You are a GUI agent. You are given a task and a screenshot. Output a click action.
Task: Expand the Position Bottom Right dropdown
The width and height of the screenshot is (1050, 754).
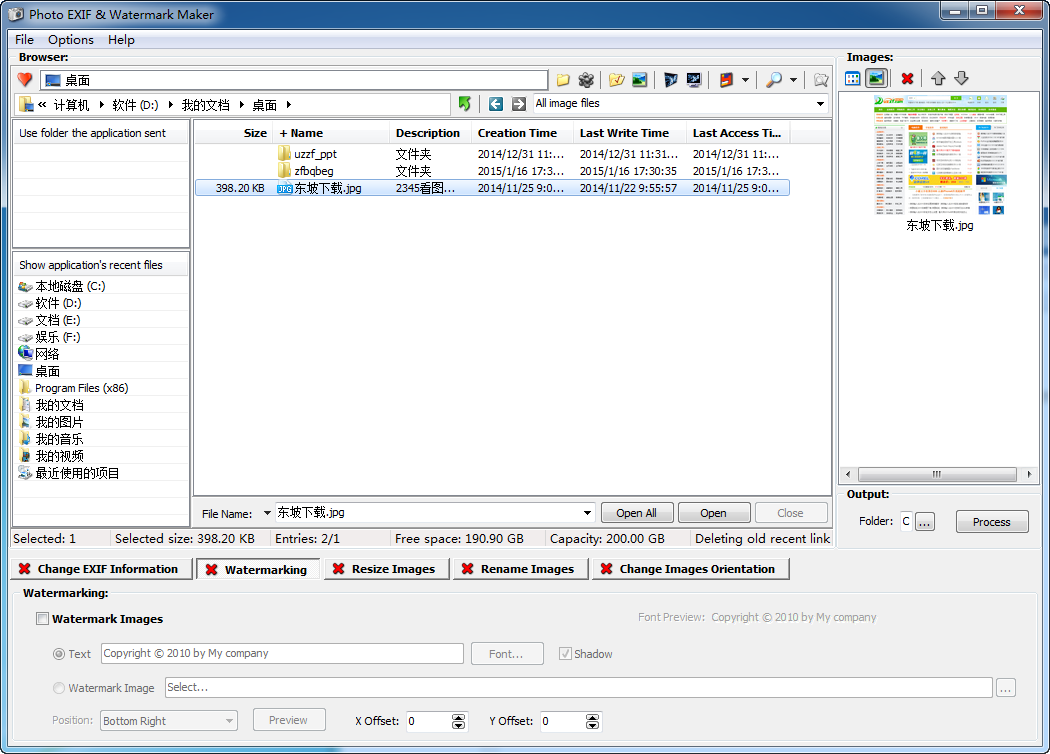click(x=229, y=721)
